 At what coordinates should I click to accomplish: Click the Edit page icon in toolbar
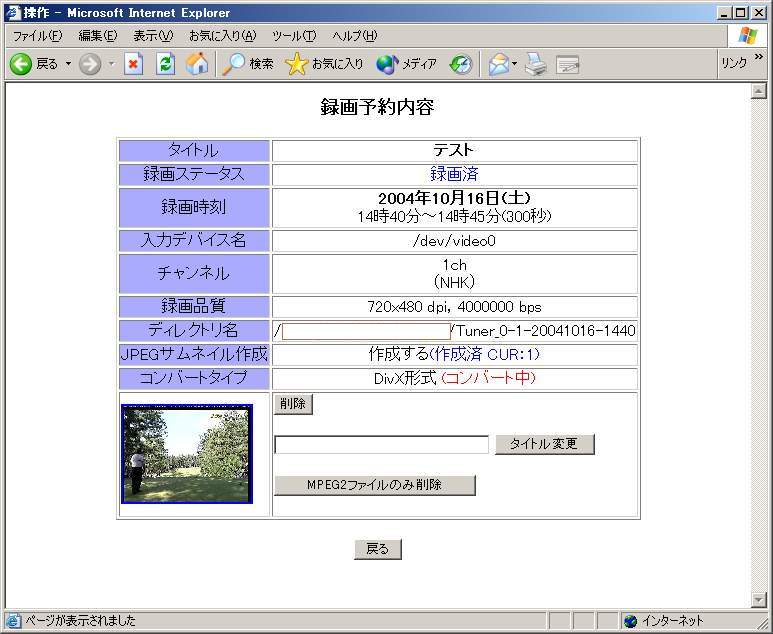click(567, 65)
